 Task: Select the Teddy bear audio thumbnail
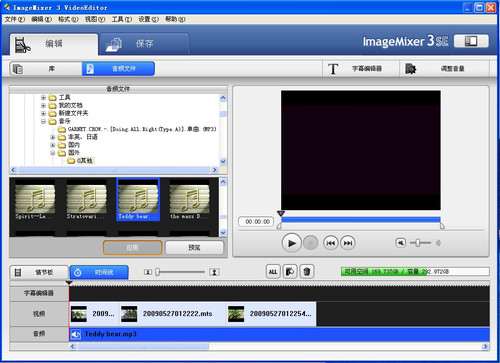(x=138, y=200)
